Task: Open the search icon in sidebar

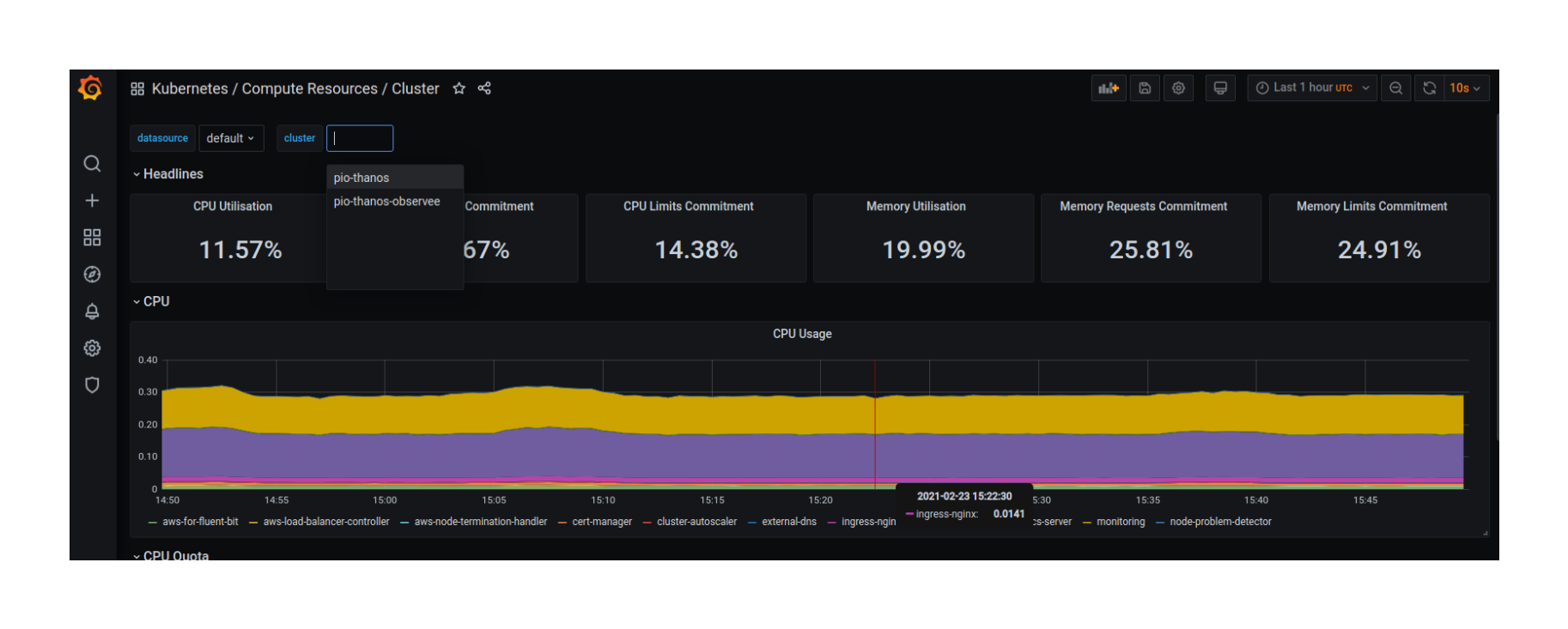Action: click(92, 163)
